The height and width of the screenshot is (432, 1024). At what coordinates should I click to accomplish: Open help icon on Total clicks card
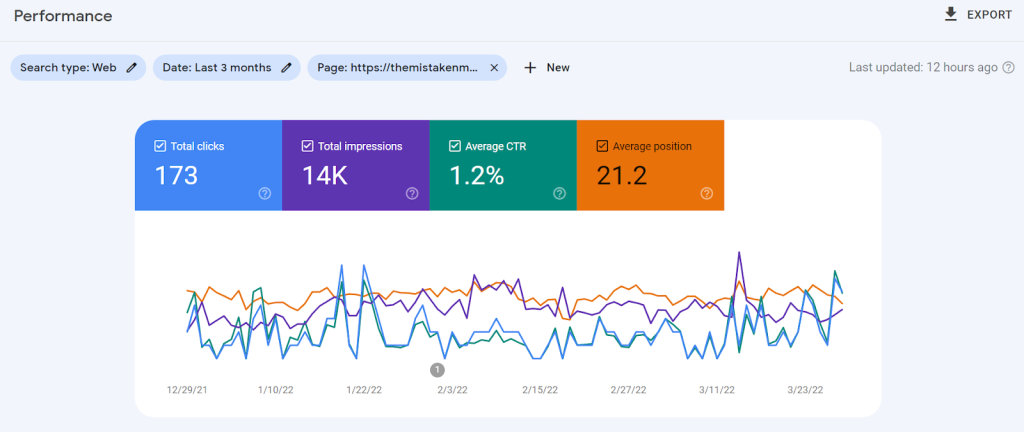(264, 193)
